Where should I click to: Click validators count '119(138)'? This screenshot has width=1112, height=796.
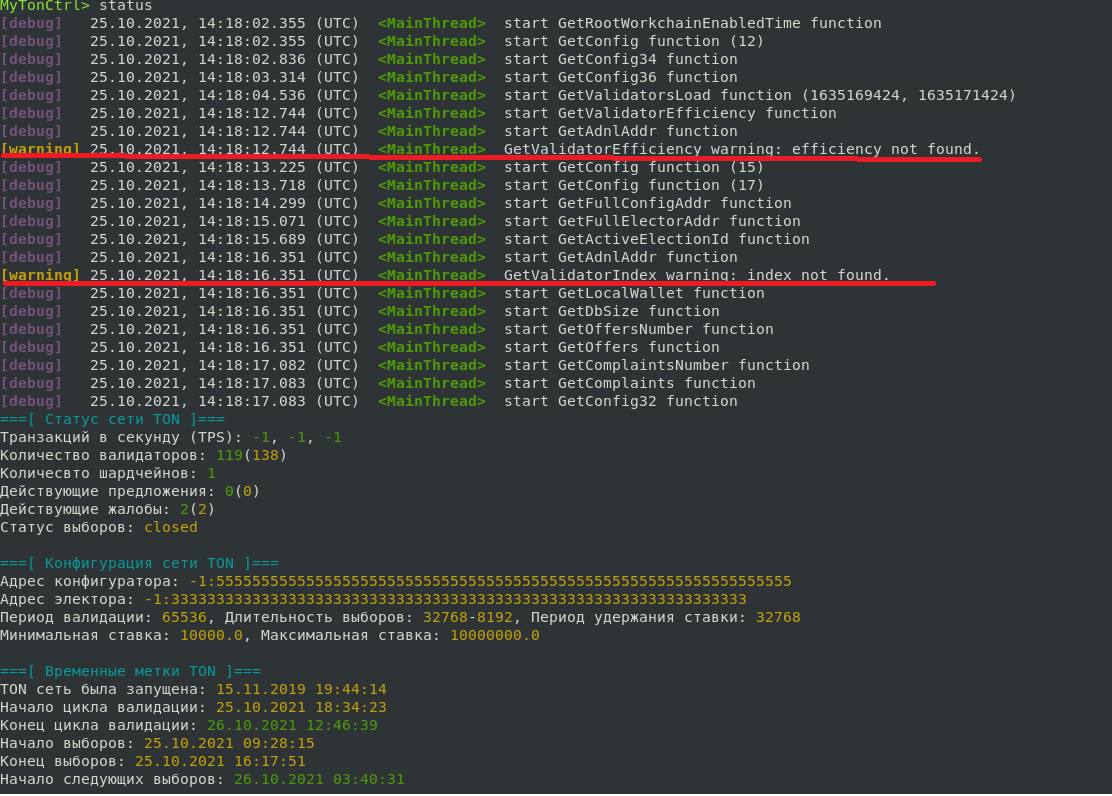[251, 455]
